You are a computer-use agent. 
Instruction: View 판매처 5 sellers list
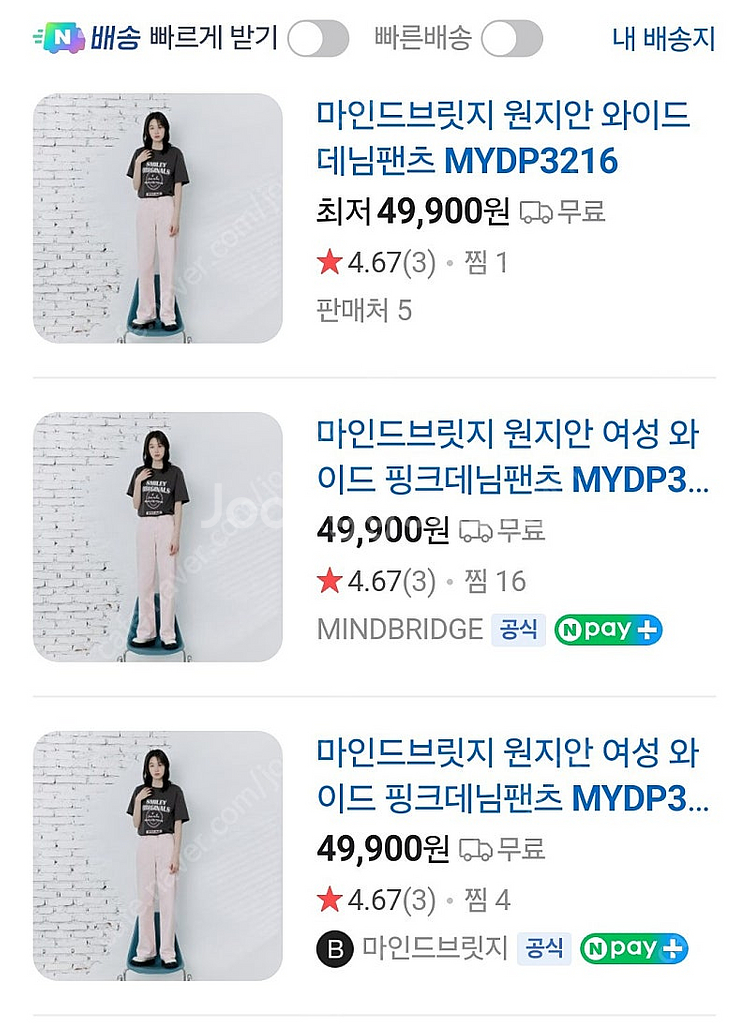364,310
